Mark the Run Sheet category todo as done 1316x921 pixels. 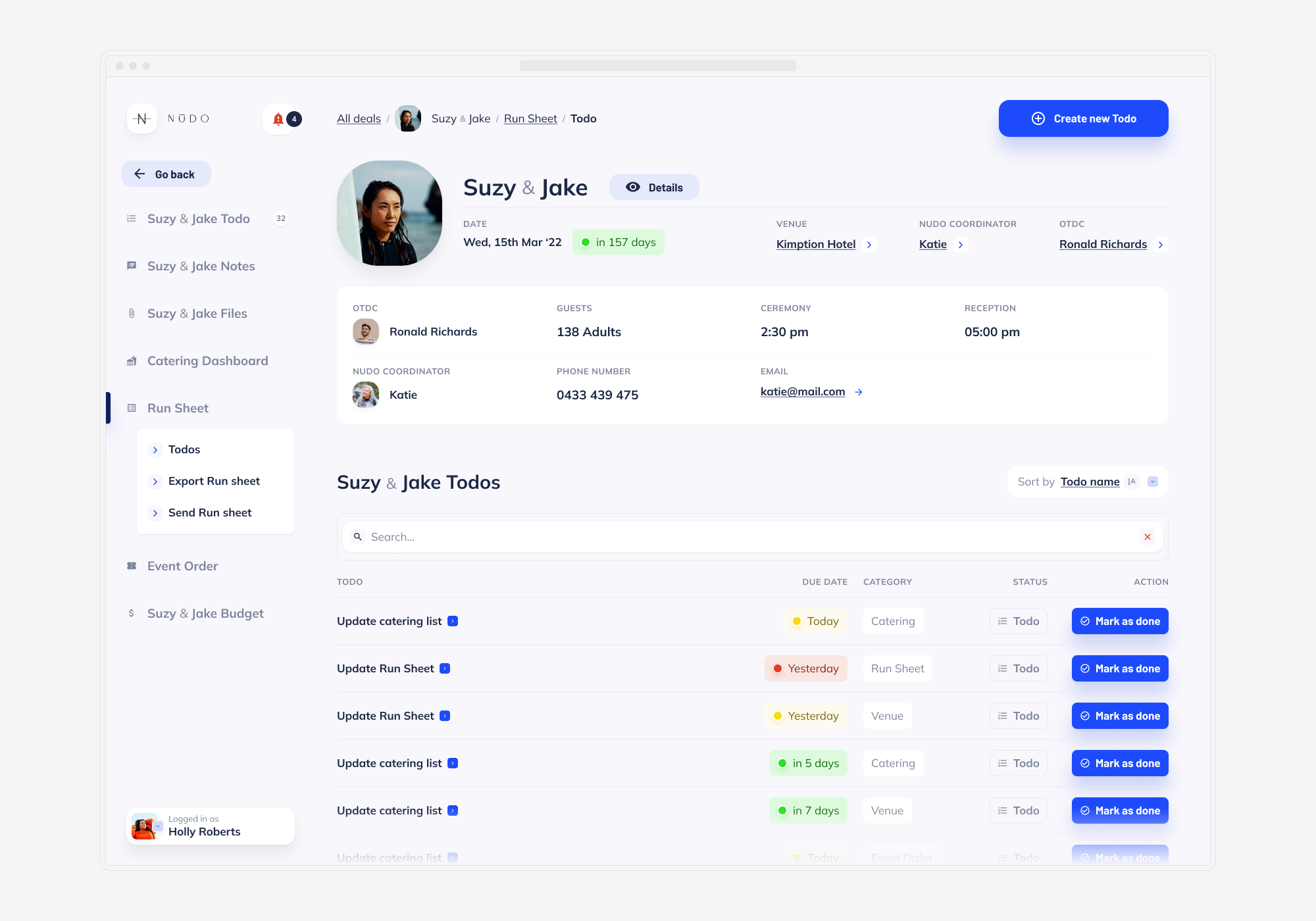(1120, 668)
